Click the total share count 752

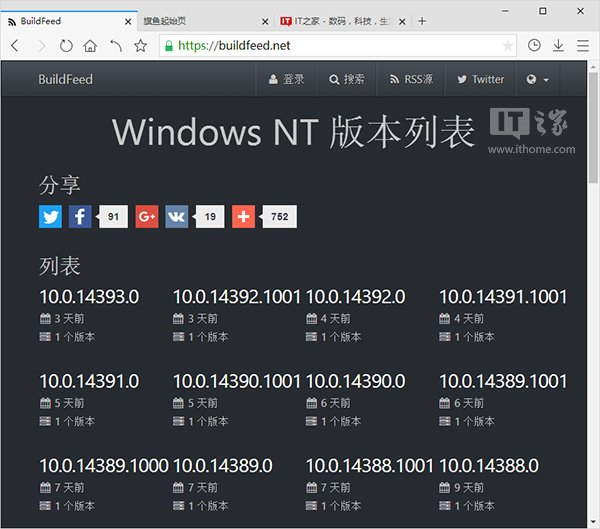click(x=279, y=216)
